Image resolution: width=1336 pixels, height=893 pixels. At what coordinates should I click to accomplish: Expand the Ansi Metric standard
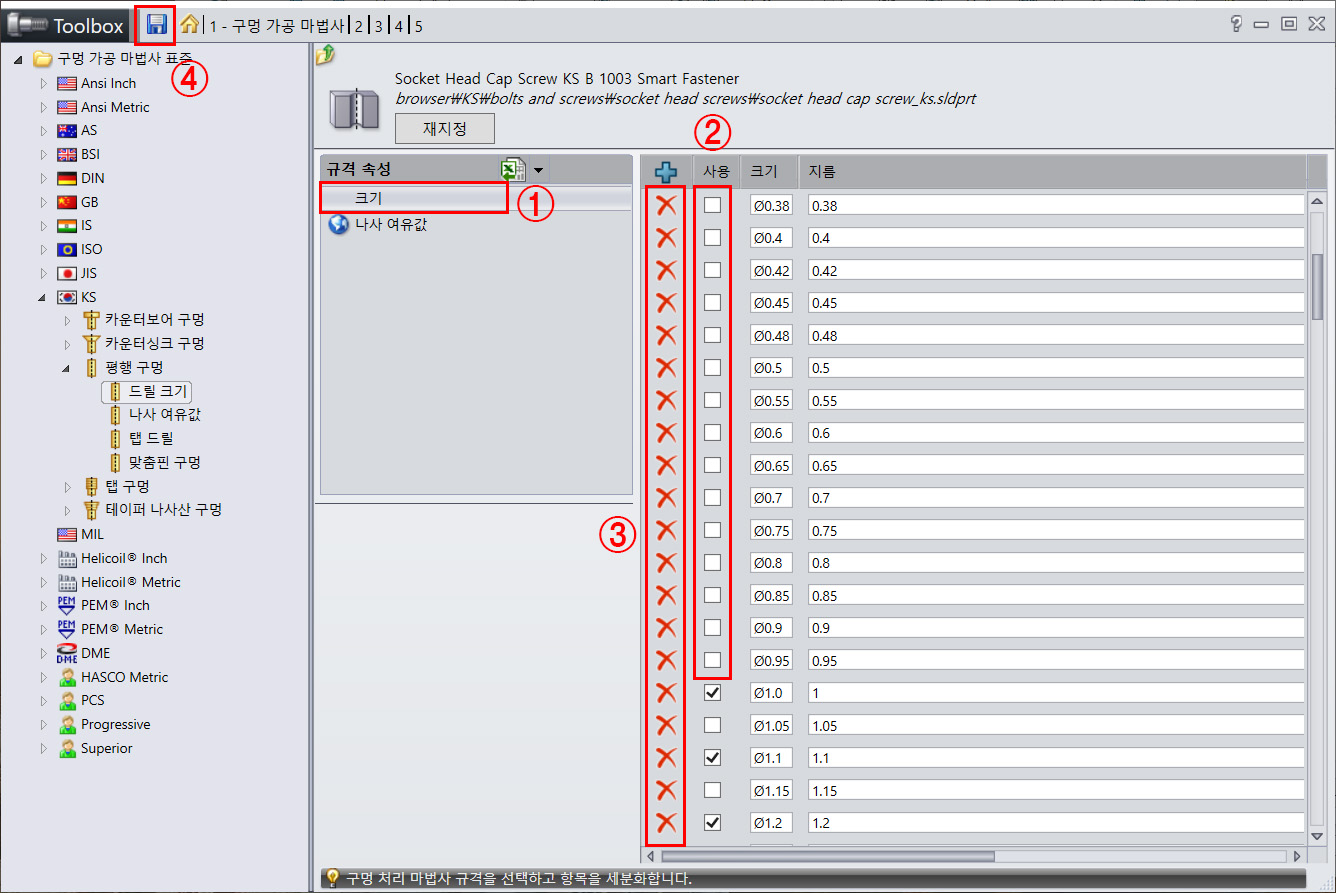point(43,107)
